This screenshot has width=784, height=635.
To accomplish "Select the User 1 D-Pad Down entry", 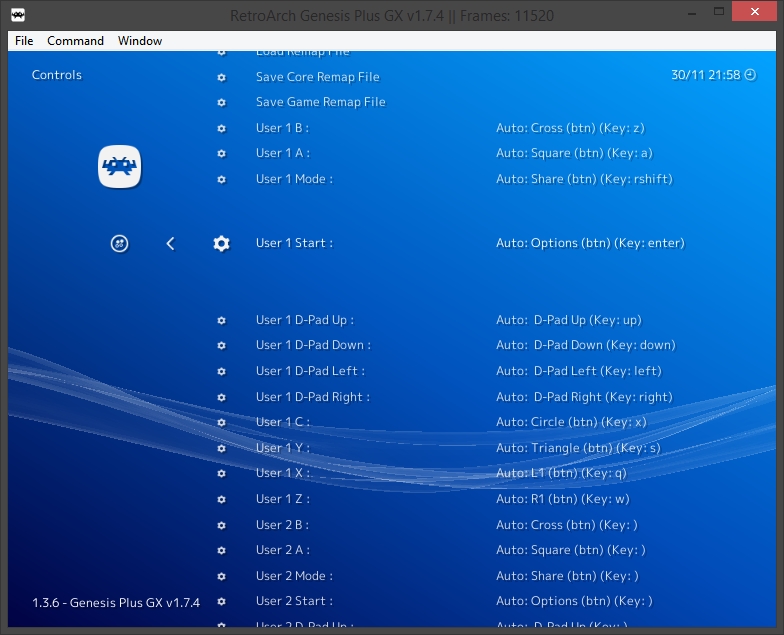I will 314,345.
